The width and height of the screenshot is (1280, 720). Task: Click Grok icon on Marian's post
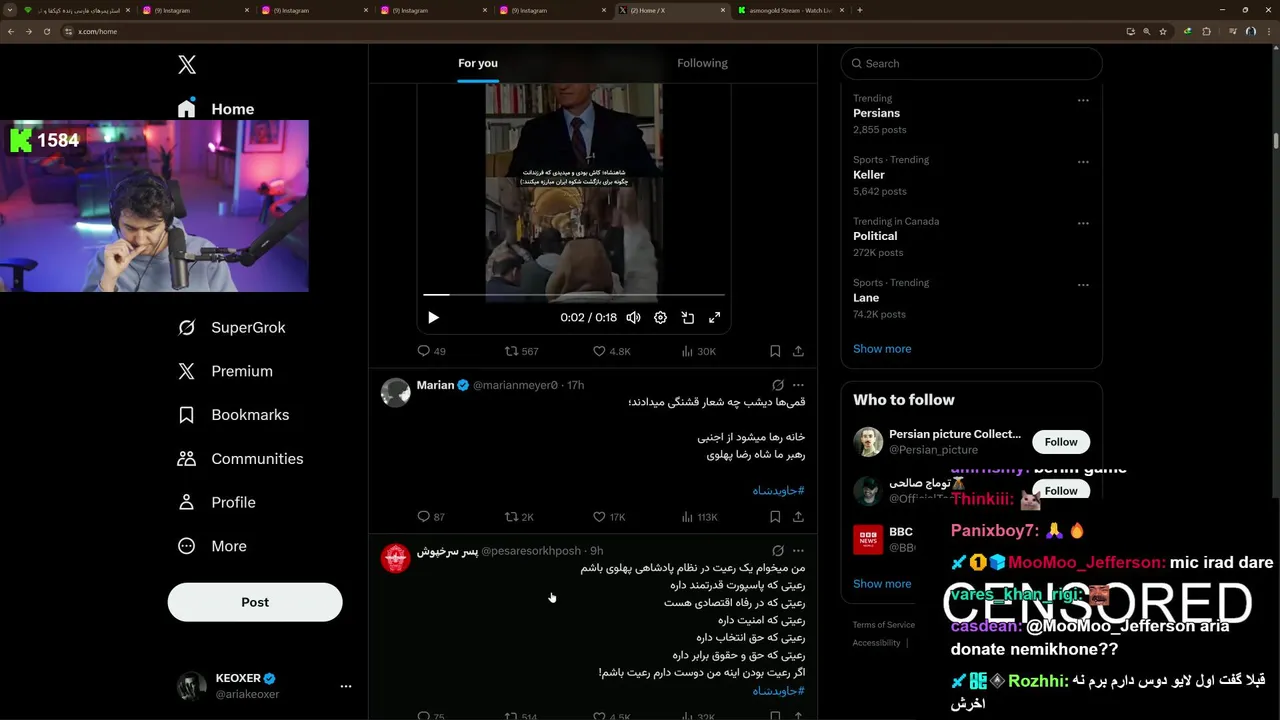click(x=777, y=385)
